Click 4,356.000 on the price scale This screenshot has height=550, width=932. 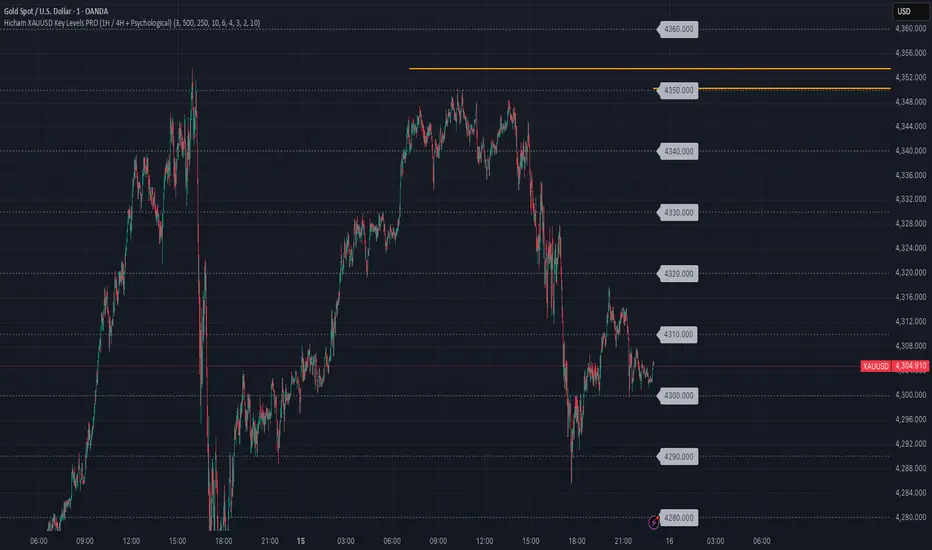[911, 53]
